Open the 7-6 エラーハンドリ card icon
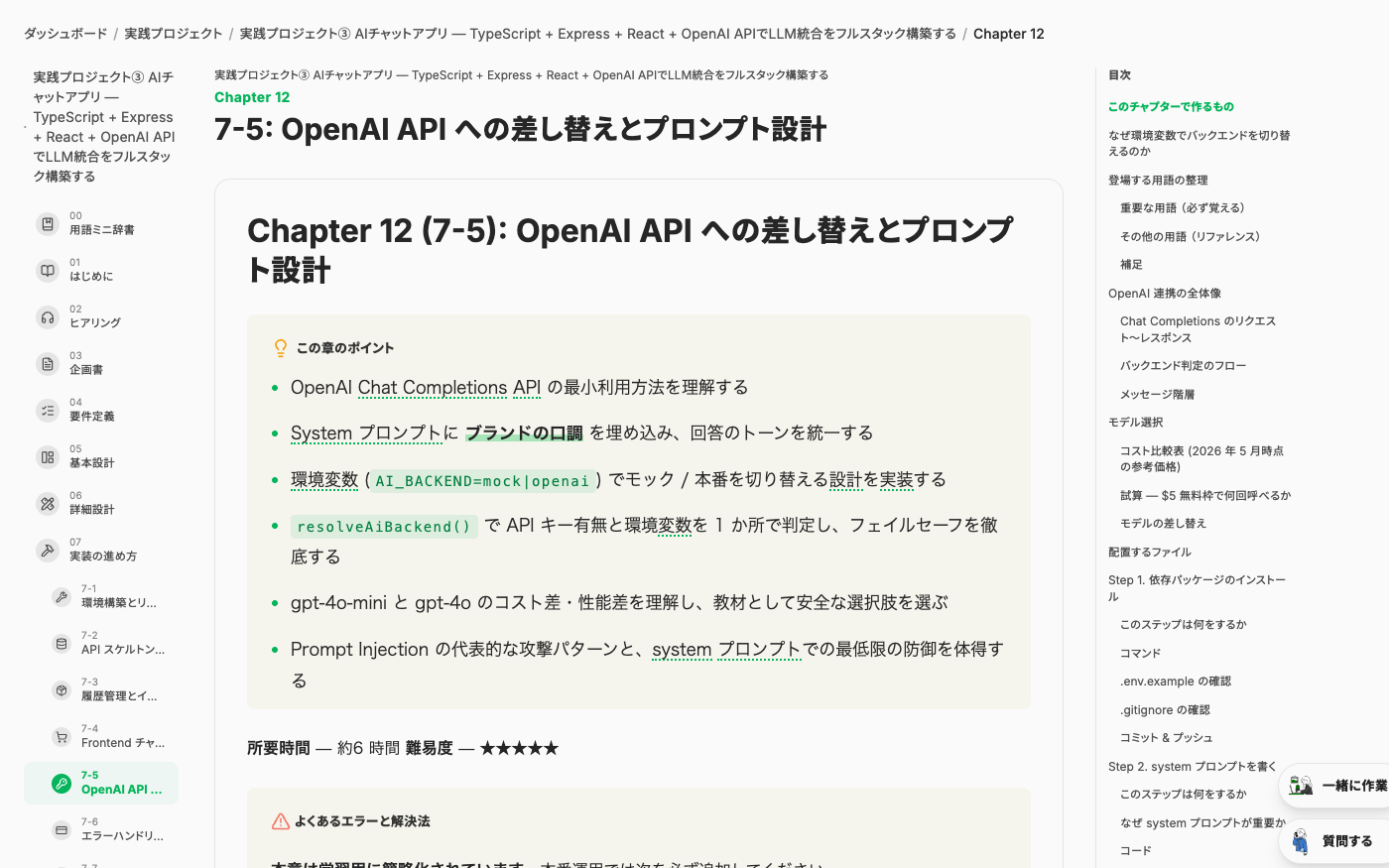This screenshot has height=868, width=1389. [x=62, y=829]
